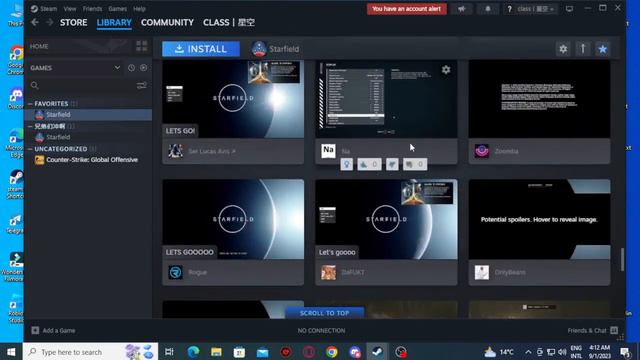
Task: Open Zoombia's black text screenshot
Action: (539, 99)
